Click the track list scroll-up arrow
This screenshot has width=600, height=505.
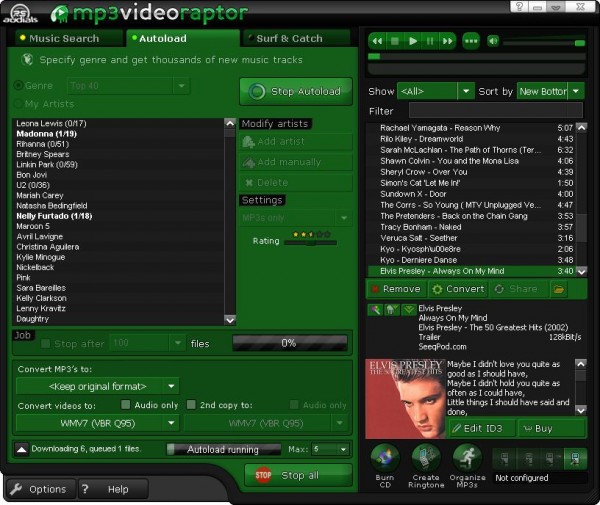pyautogui.click(x=581, y=128)
